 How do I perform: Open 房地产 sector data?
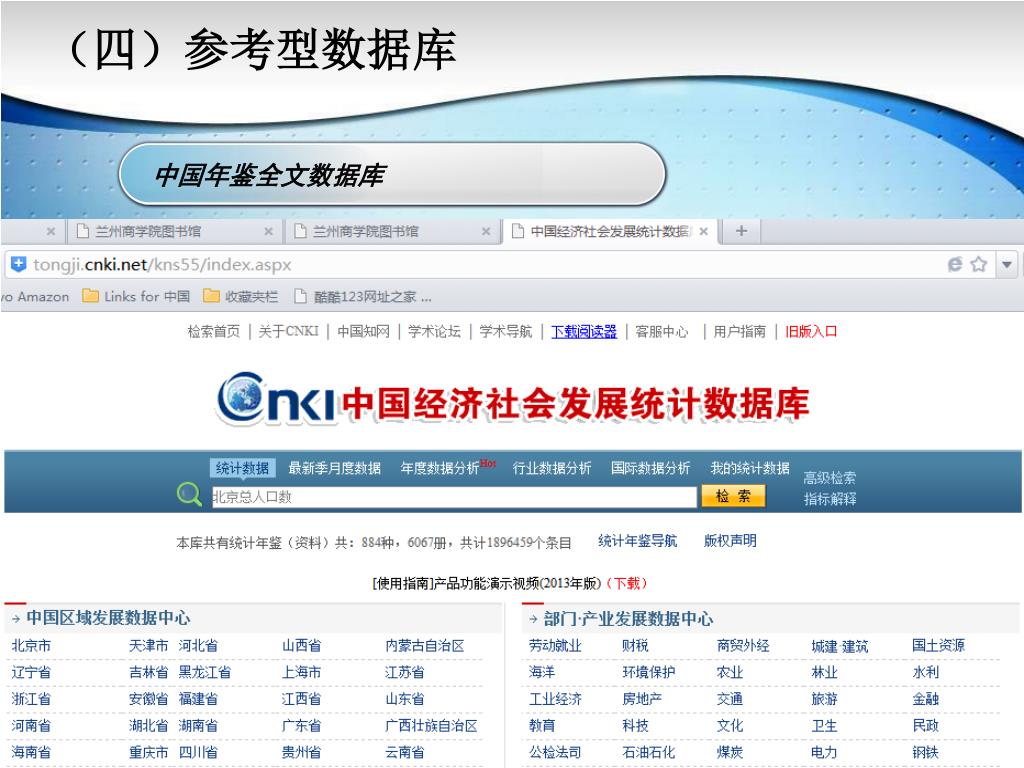point(642,699)
